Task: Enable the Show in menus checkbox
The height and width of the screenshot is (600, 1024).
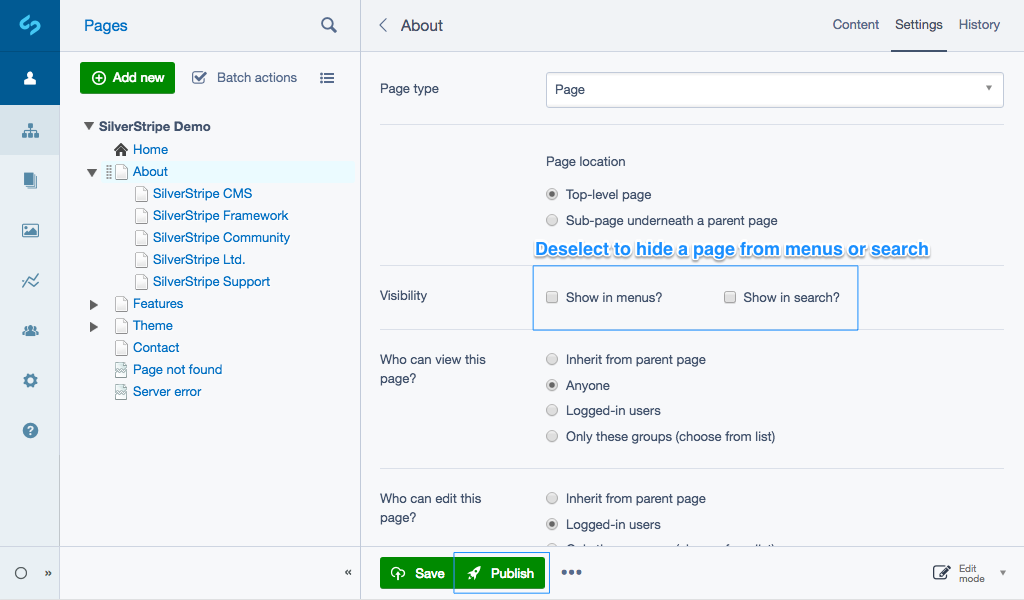Action: point(551,297)
